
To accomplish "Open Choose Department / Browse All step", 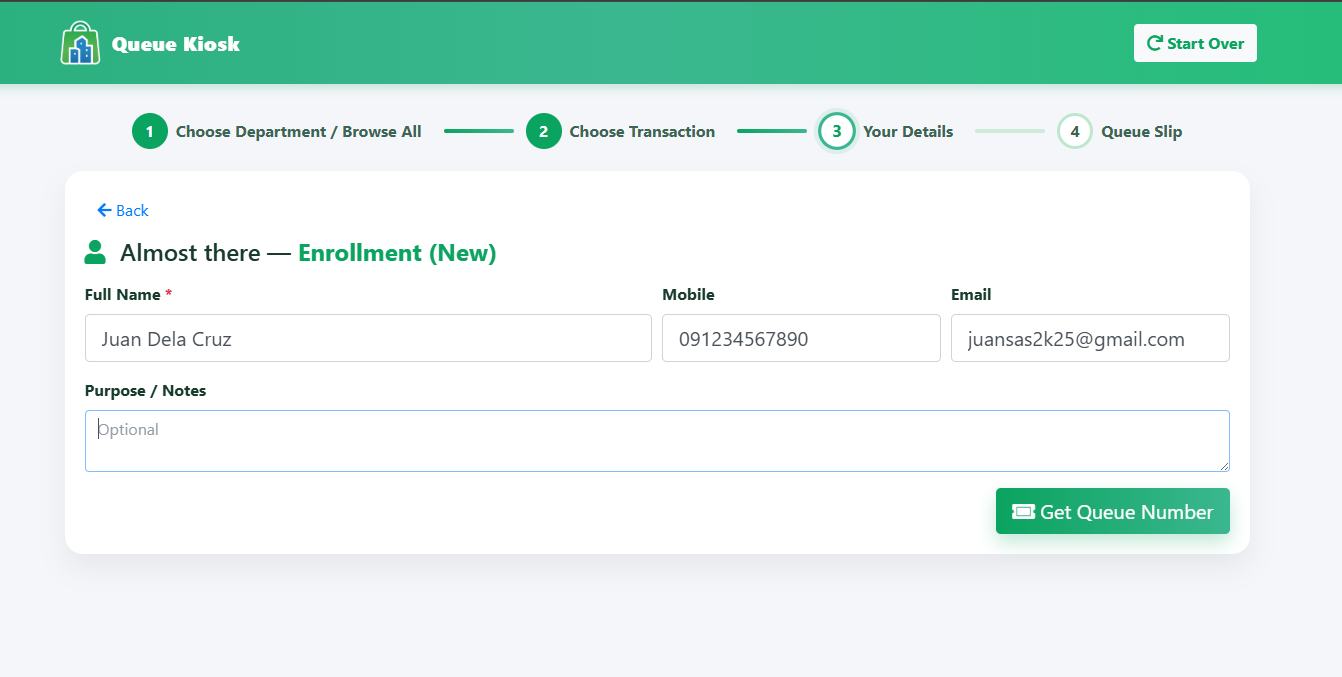I will click(x=299, y=131).
